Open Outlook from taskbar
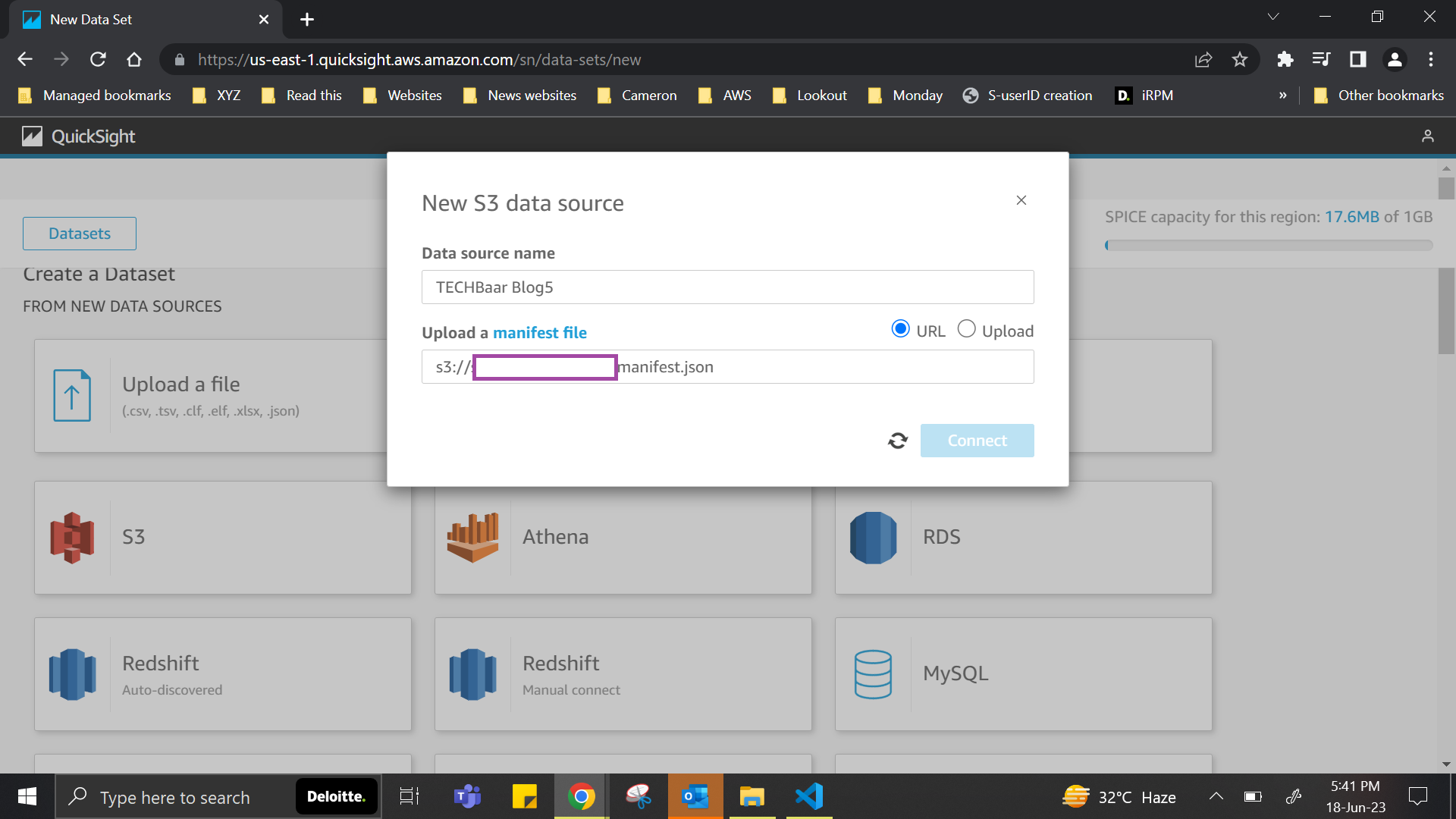This screenshot has height=819, width=1456. [695, 797]
